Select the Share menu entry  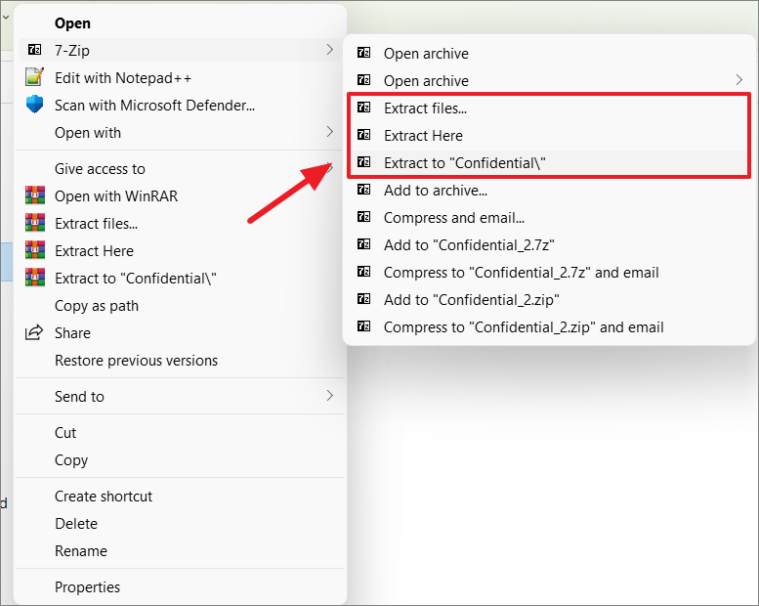pyautogui.click(x=180, y=333)
